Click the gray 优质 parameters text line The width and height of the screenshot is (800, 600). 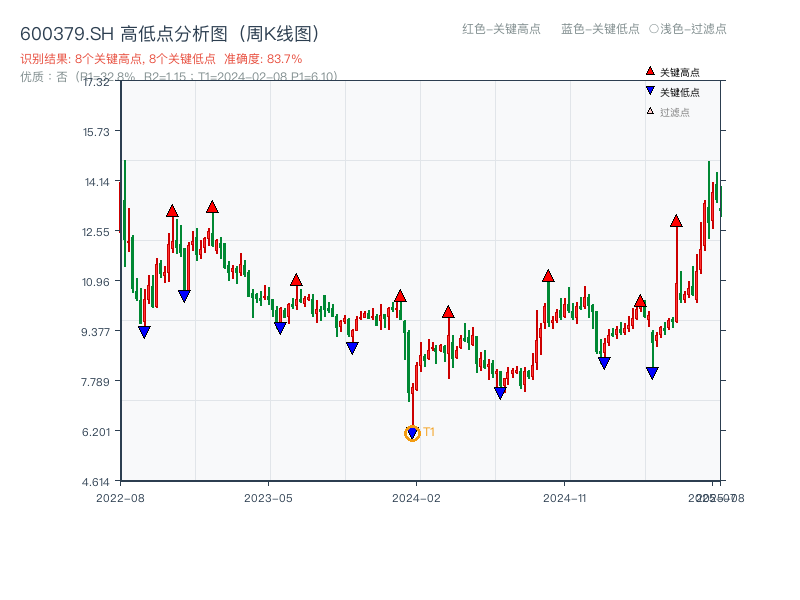tap(178, 76)
